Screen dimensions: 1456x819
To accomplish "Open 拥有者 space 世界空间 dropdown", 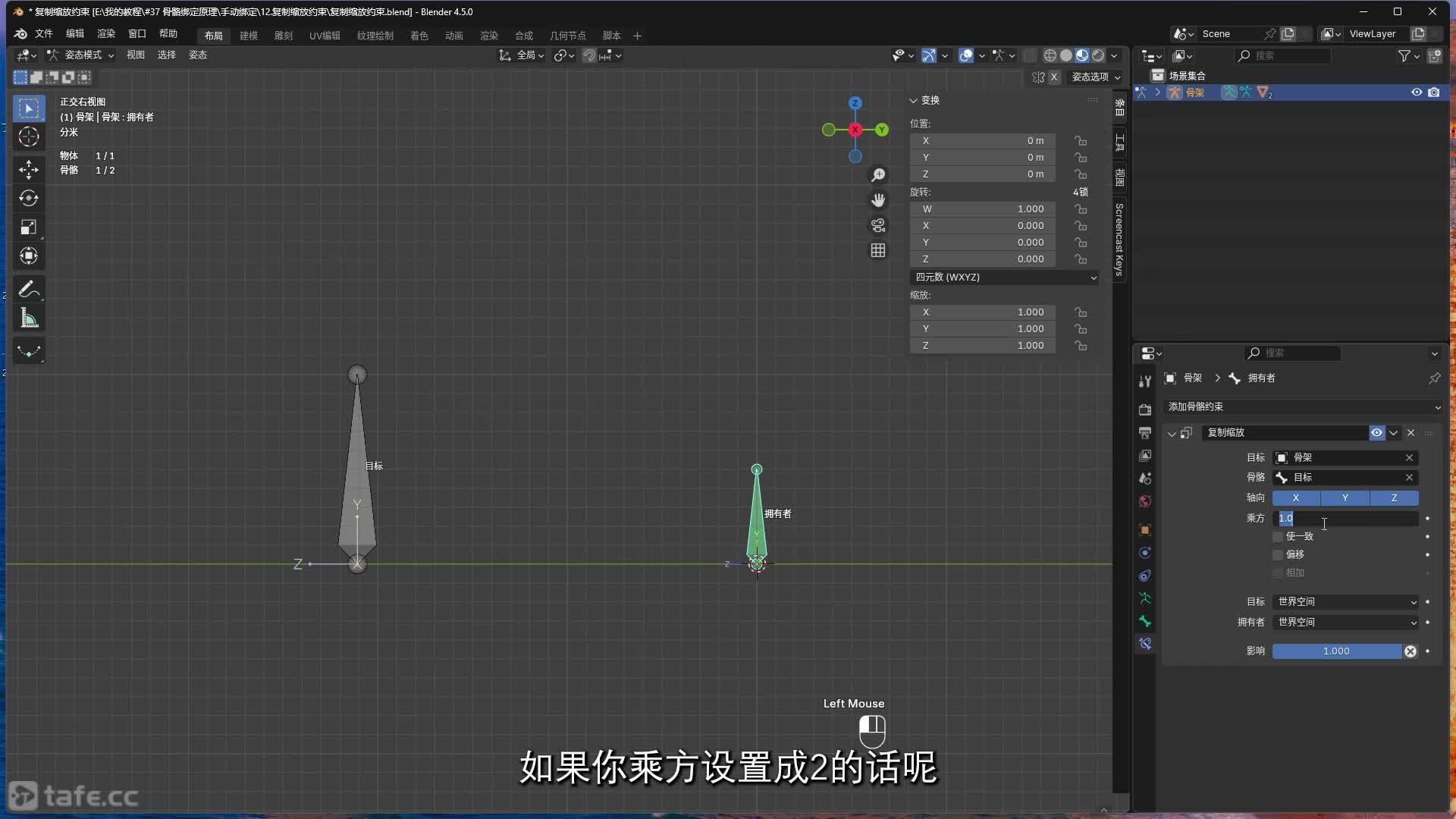I will pos(1345,622).
